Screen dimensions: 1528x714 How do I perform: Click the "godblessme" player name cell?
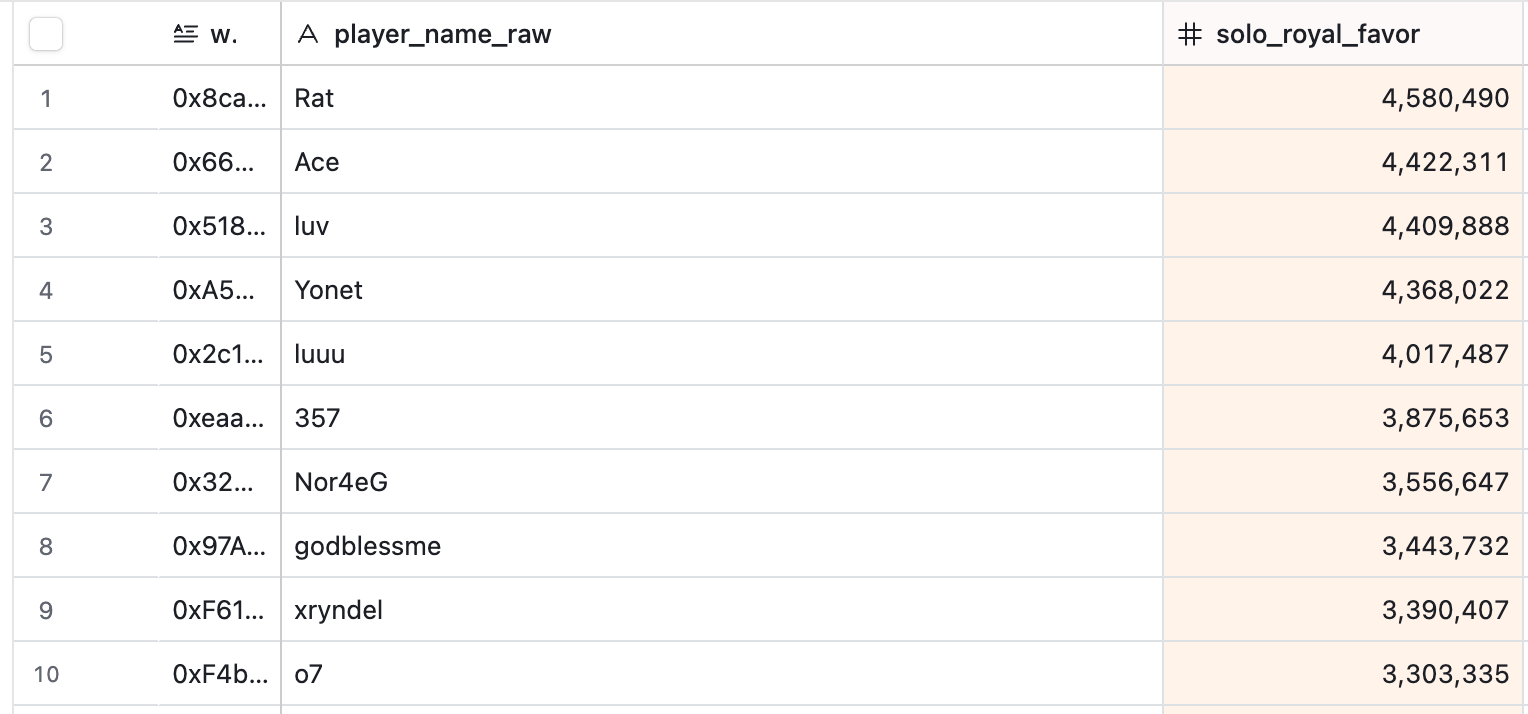368,546
